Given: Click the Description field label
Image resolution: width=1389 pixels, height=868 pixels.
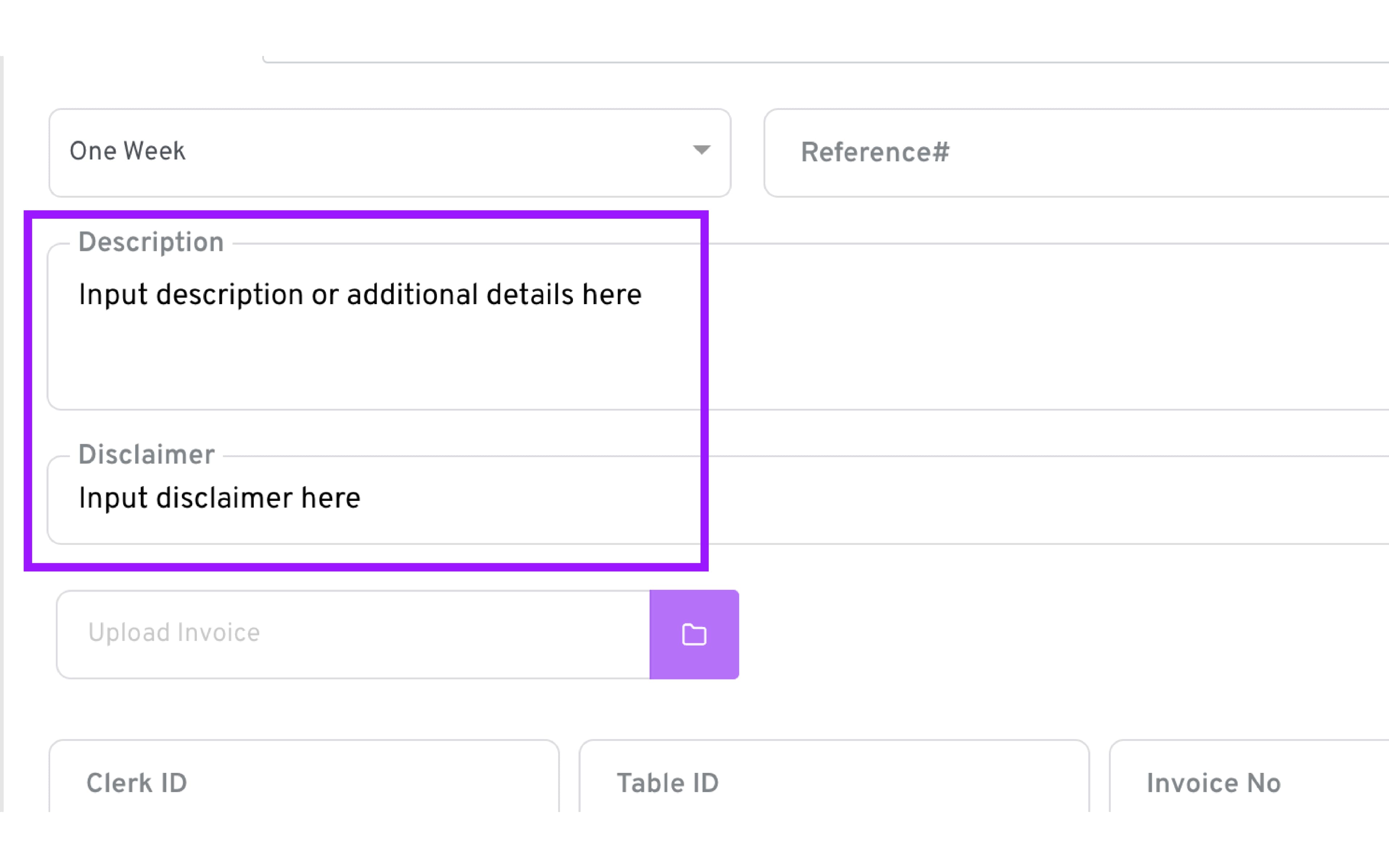Looking at the screenshot, I should pyautogui.click(x=151, y=242).
